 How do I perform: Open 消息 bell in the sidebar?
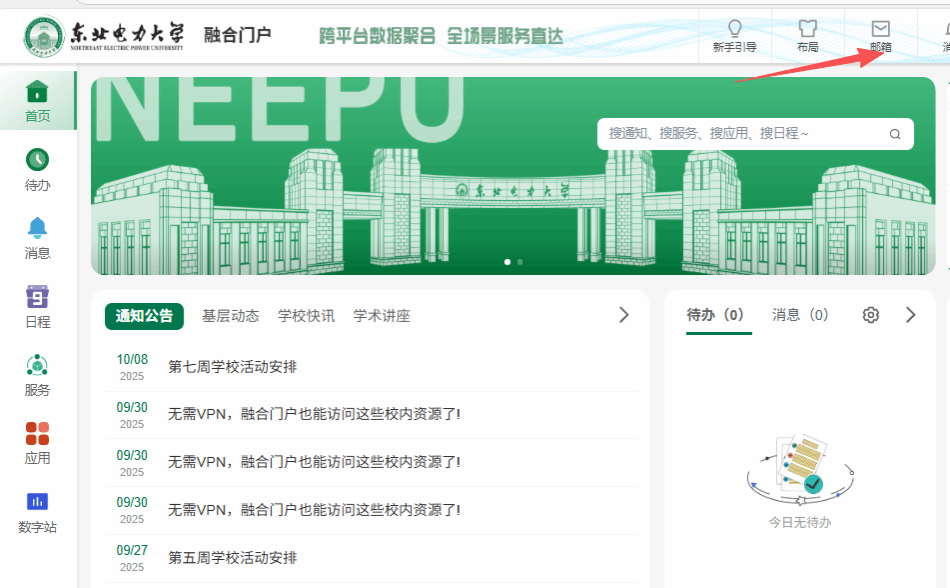(37, 238)
